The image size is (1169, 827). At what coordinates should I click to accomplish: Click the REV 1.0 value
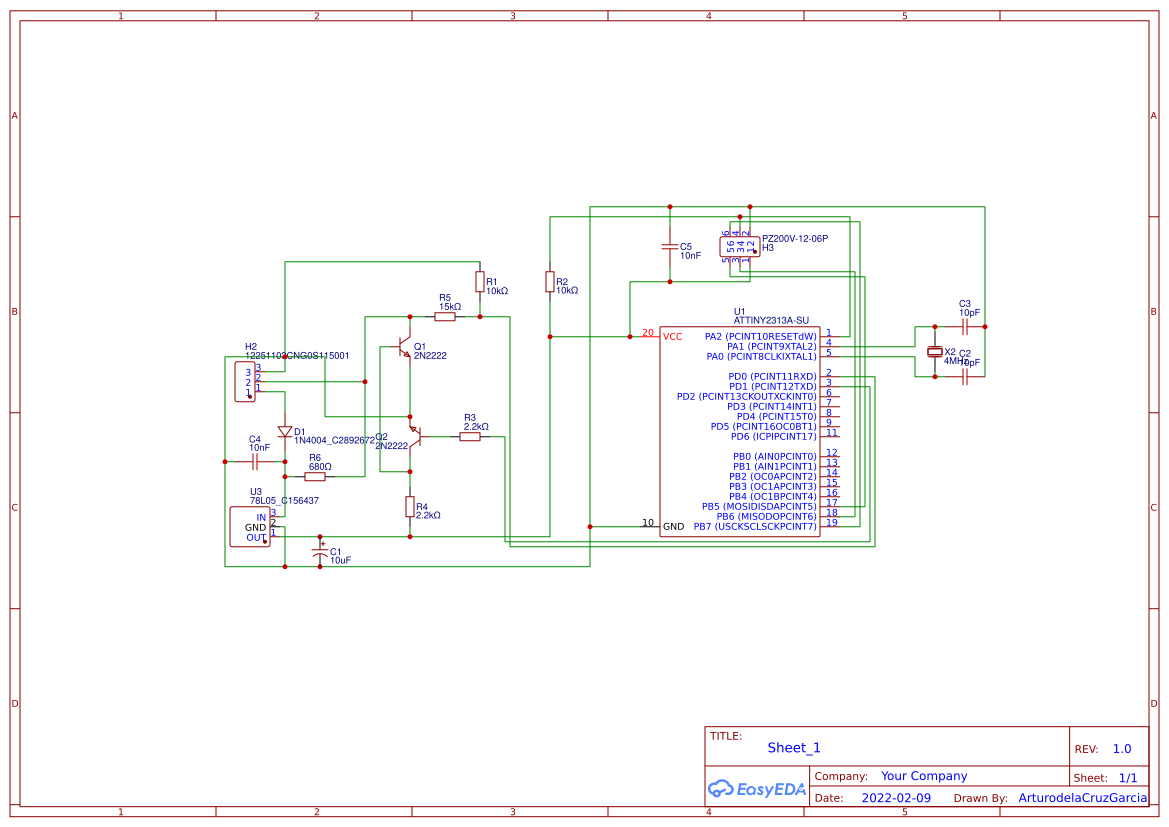[x=1121, y=748]
